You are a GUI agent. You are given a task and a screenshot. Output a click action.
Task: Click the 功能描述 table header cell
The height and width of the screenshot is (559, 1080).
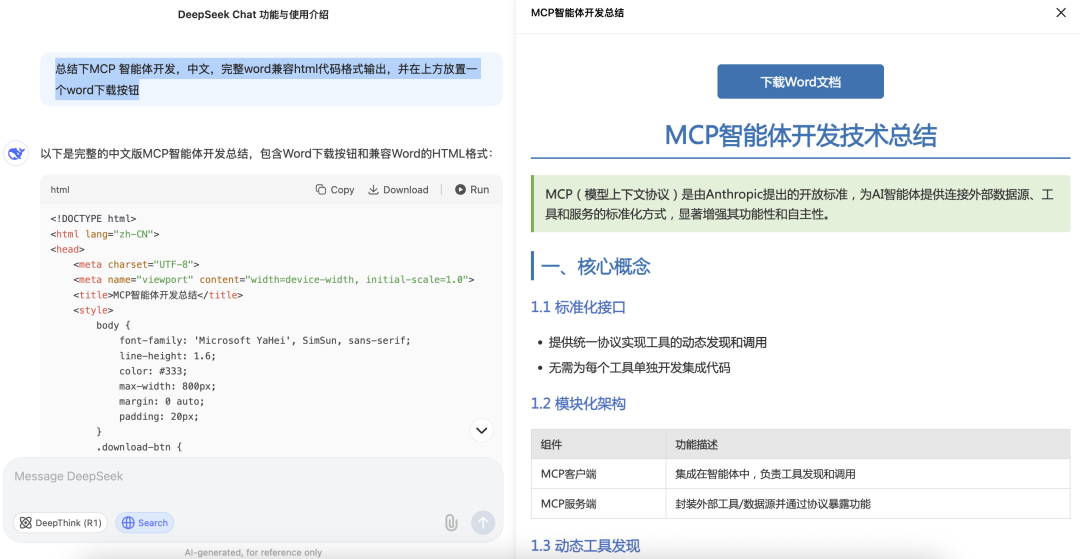click(868, 445)
